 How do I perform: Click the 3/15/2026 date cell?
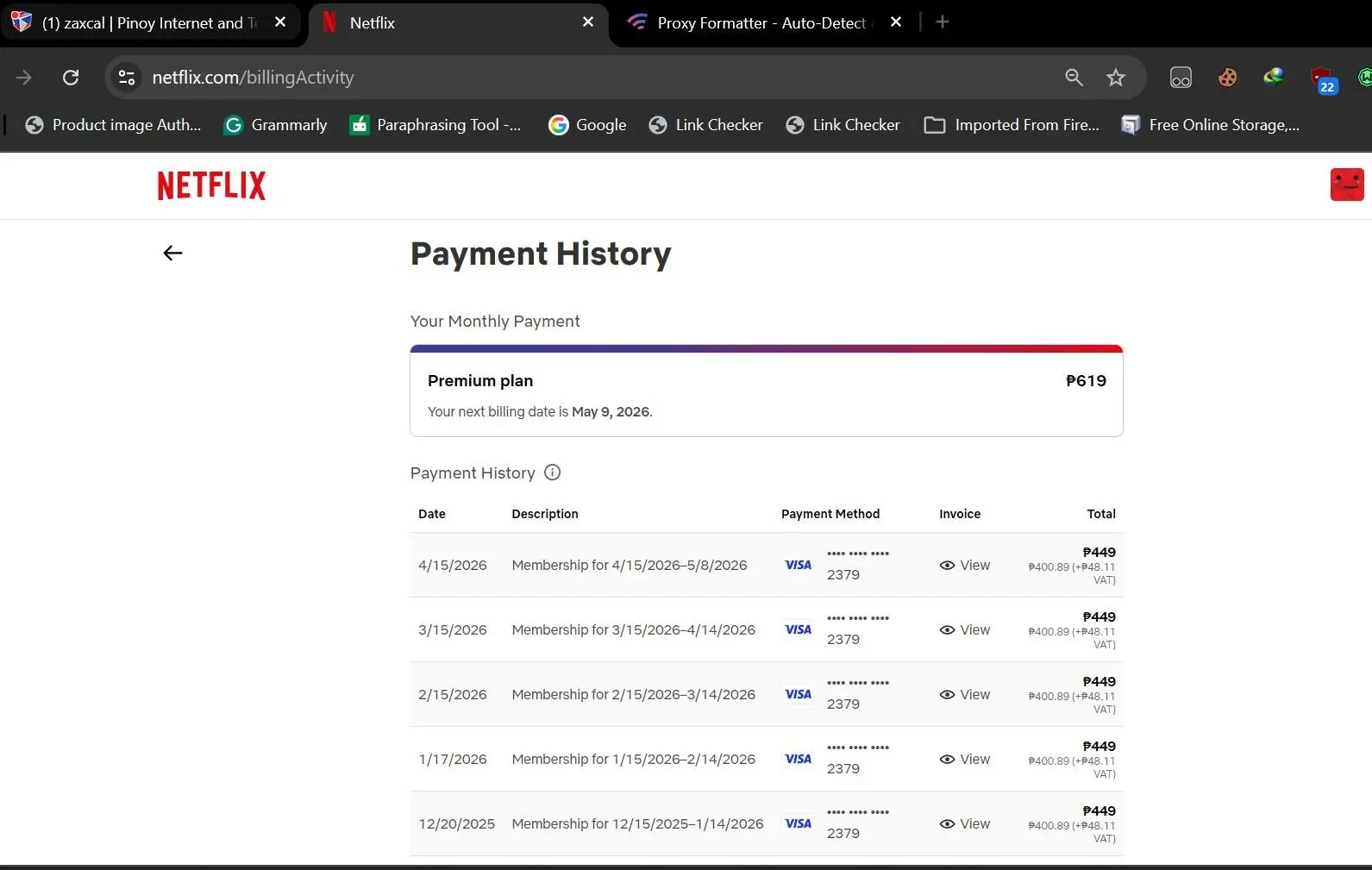pyautogui.click(x=453, y=630)
